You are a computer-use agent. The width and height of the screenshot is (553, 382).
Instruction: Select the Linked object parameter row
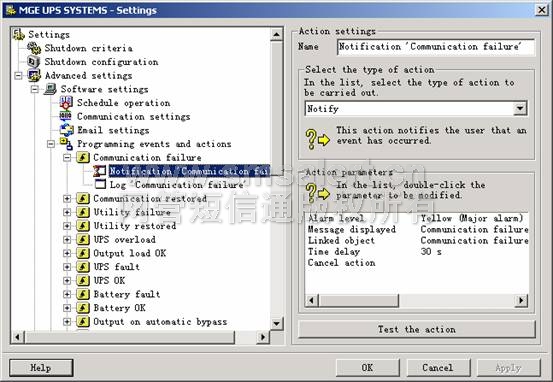tap(417, 241)
